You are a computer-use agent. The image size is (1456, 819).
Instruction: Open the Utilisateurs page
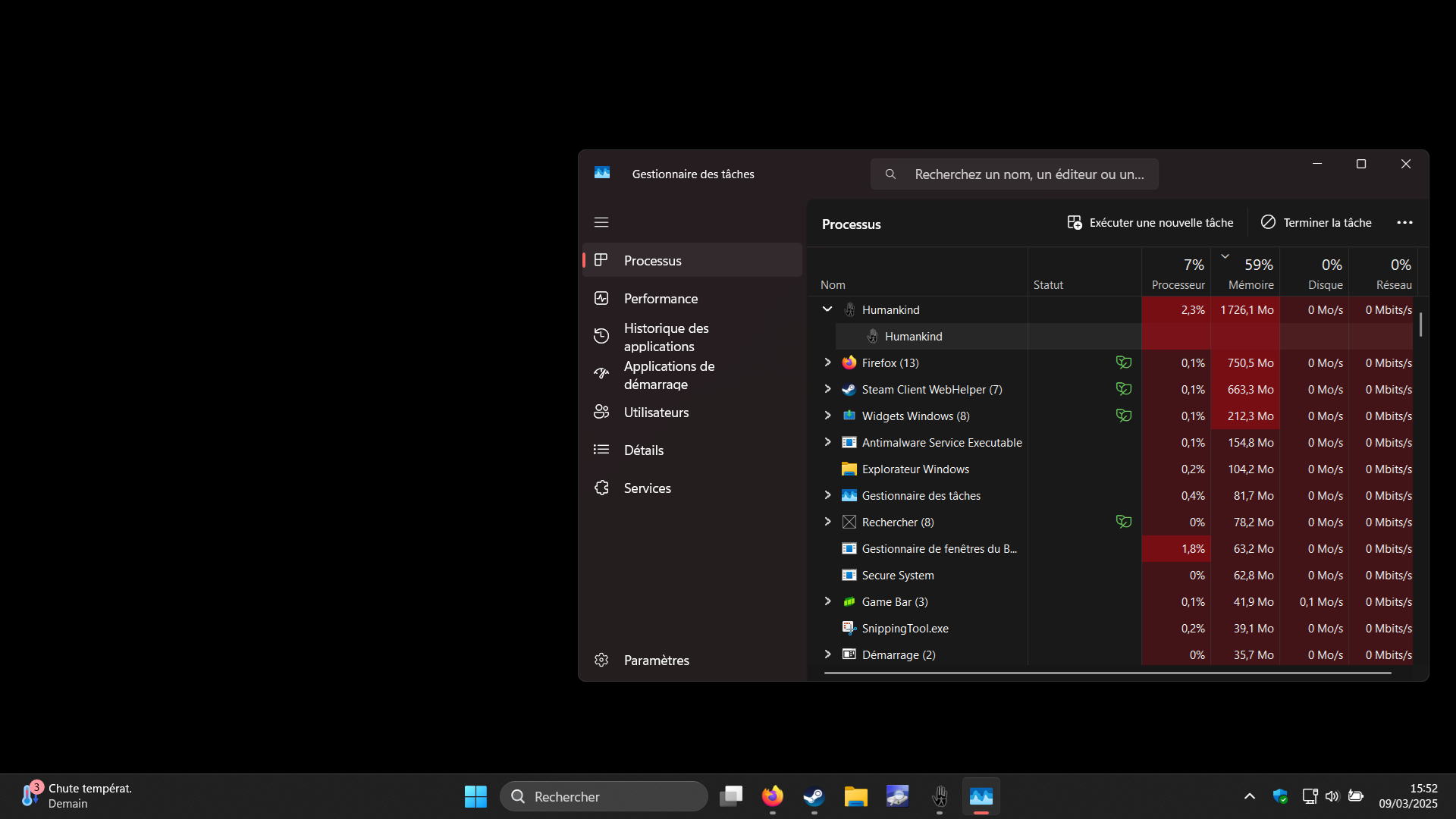[656, 413]
